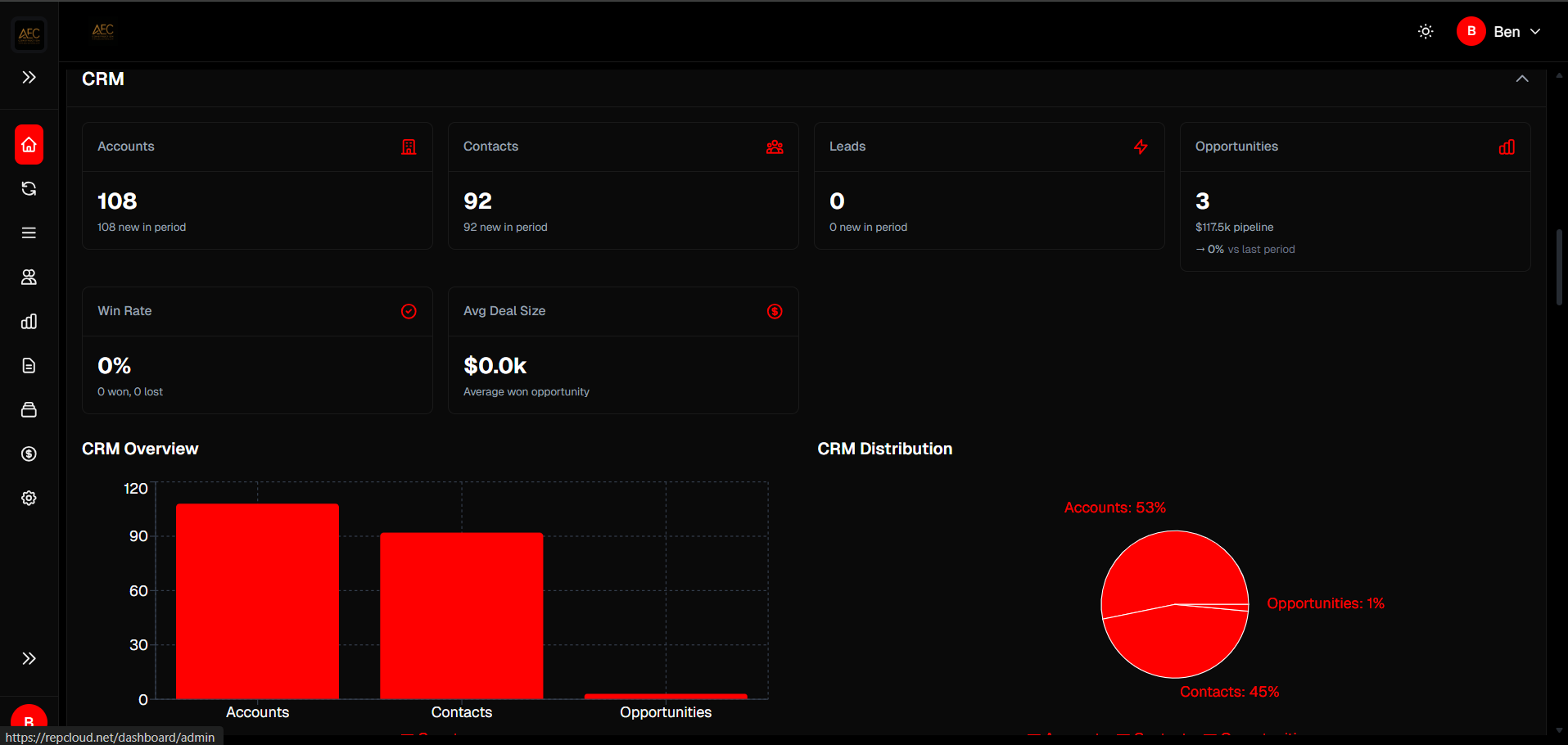Click '92 new in period' text
1568x745 pixels.
click(x=505, y=228)
